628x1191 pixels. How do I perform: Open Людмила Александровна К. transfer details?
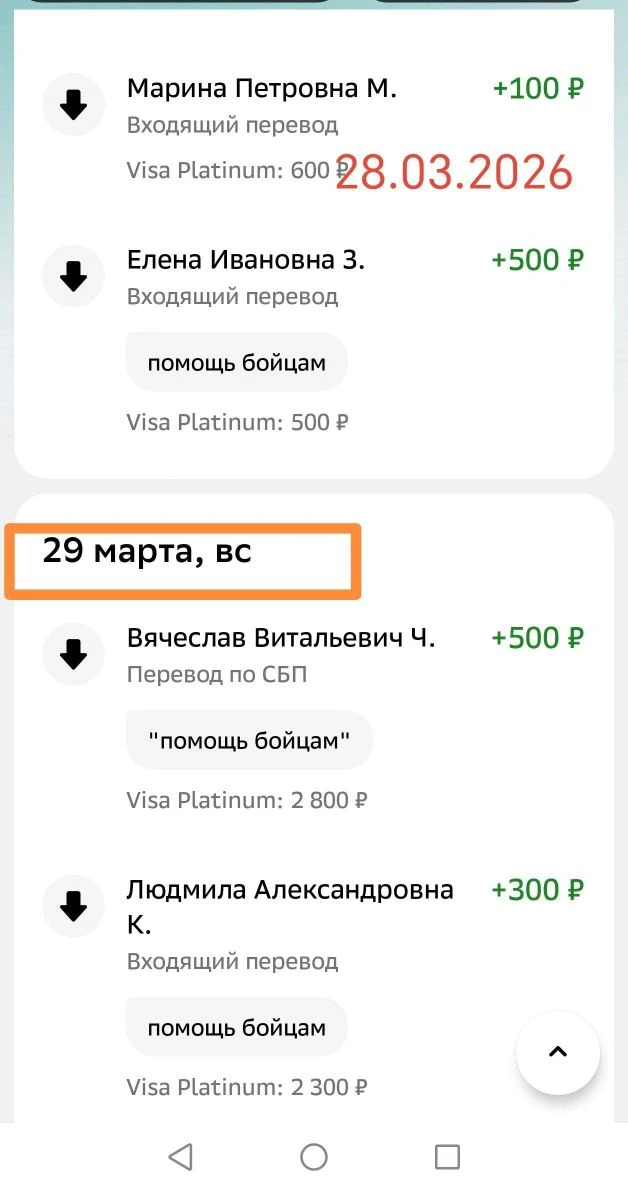point(290,890)
